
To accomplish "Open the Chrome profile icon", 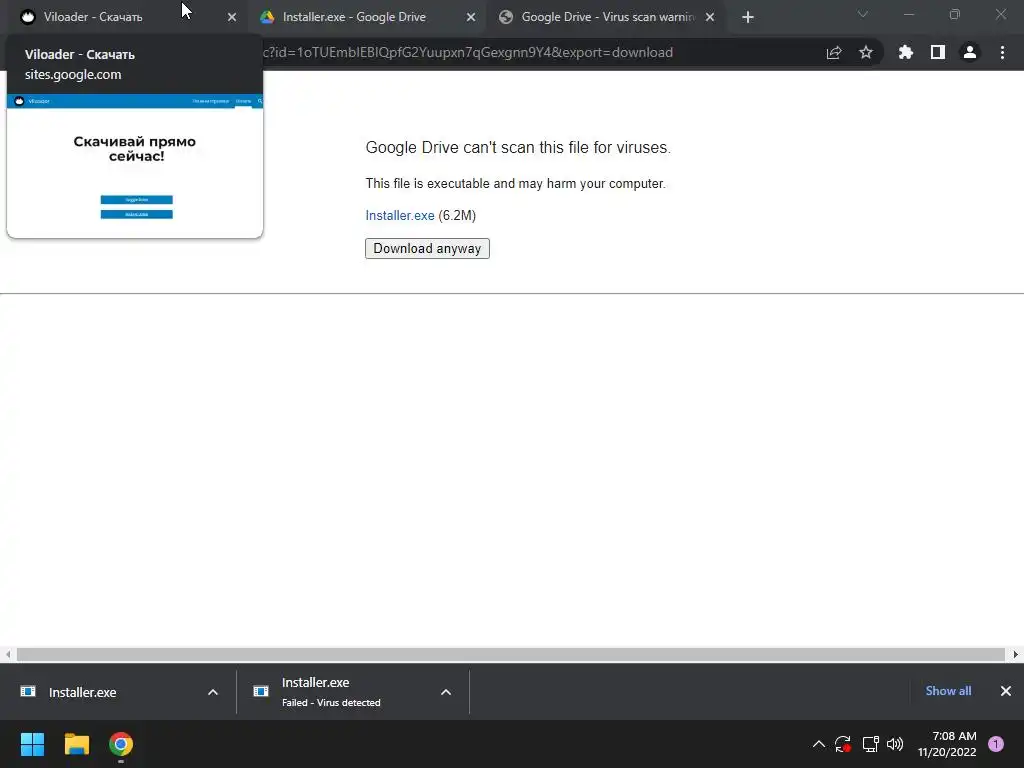I will 970,52.
